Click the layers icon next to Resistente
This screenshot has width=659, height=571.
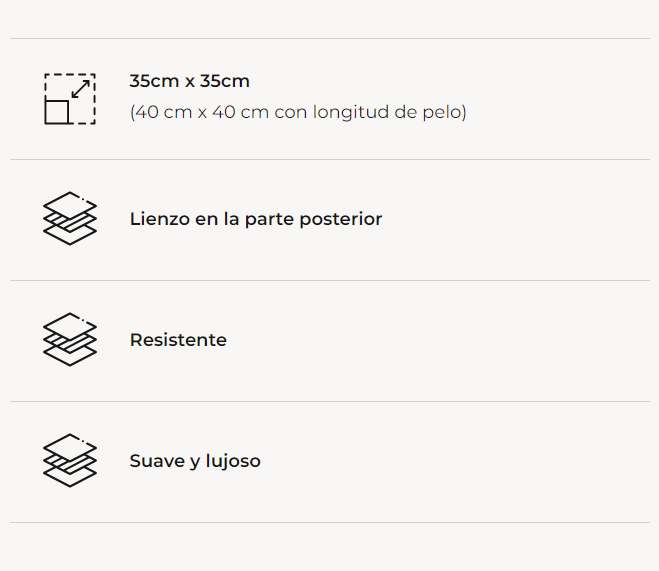[70, 339]
